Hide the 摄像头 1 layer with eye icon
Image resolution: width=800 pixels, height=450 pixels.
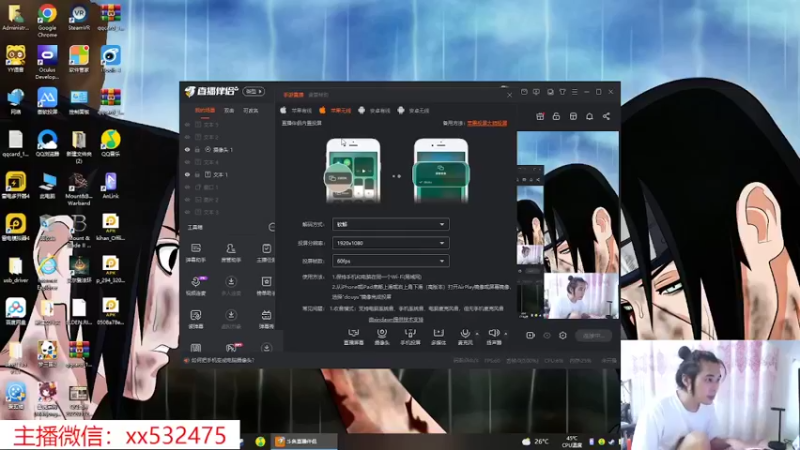(x=187, y=149)
